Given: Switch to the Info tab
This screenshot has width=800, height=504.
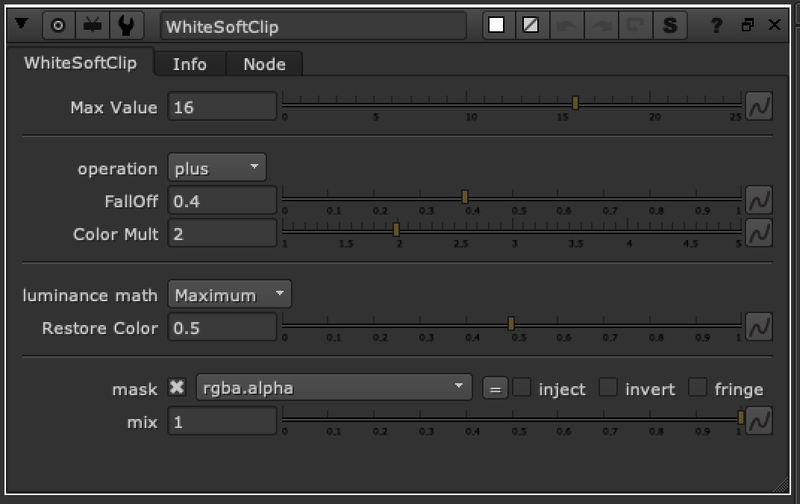Looking at the screenshot, I should [190, 64].
